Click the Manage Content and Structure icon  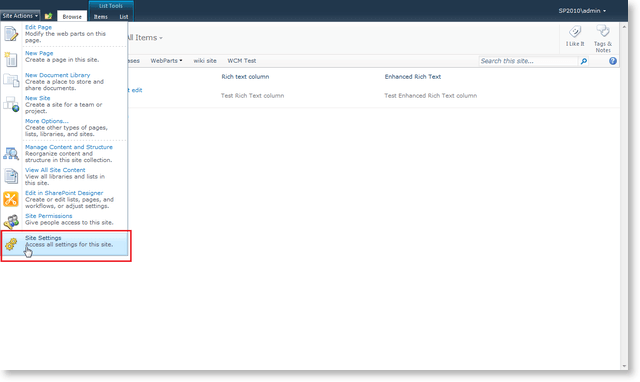[x=11, y=153]
